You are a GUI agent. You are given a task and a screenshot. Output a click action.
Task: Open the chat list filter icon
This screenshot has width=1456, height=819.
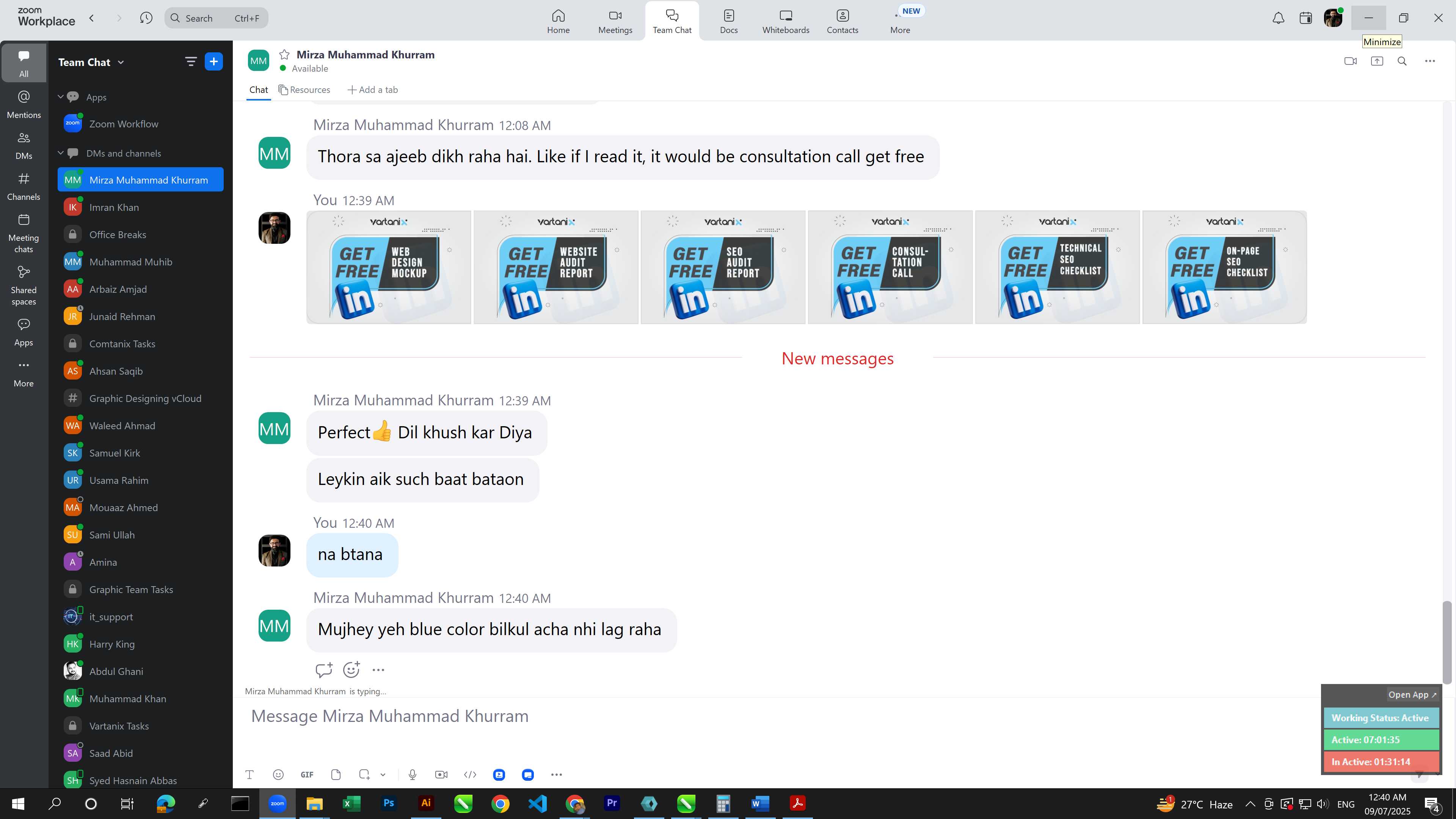(191, 61)
